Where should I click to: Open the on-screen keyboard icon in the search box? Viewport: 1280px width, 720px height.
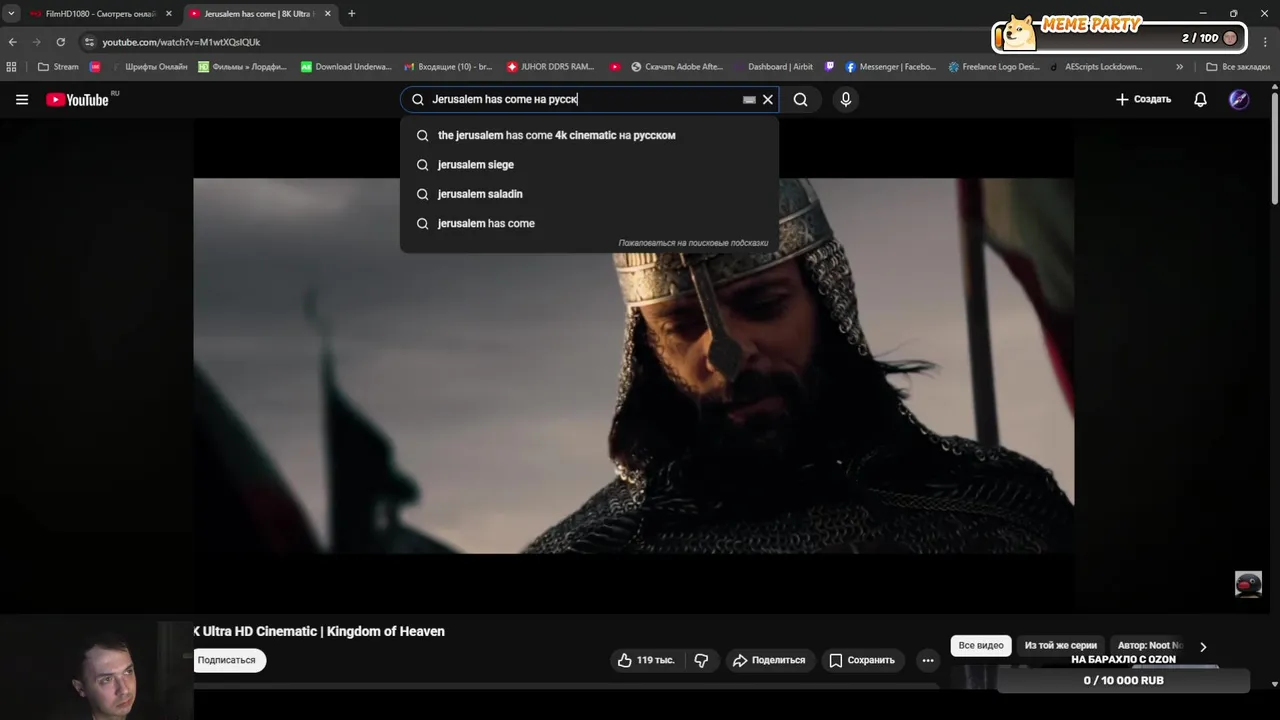click(749, 100)
